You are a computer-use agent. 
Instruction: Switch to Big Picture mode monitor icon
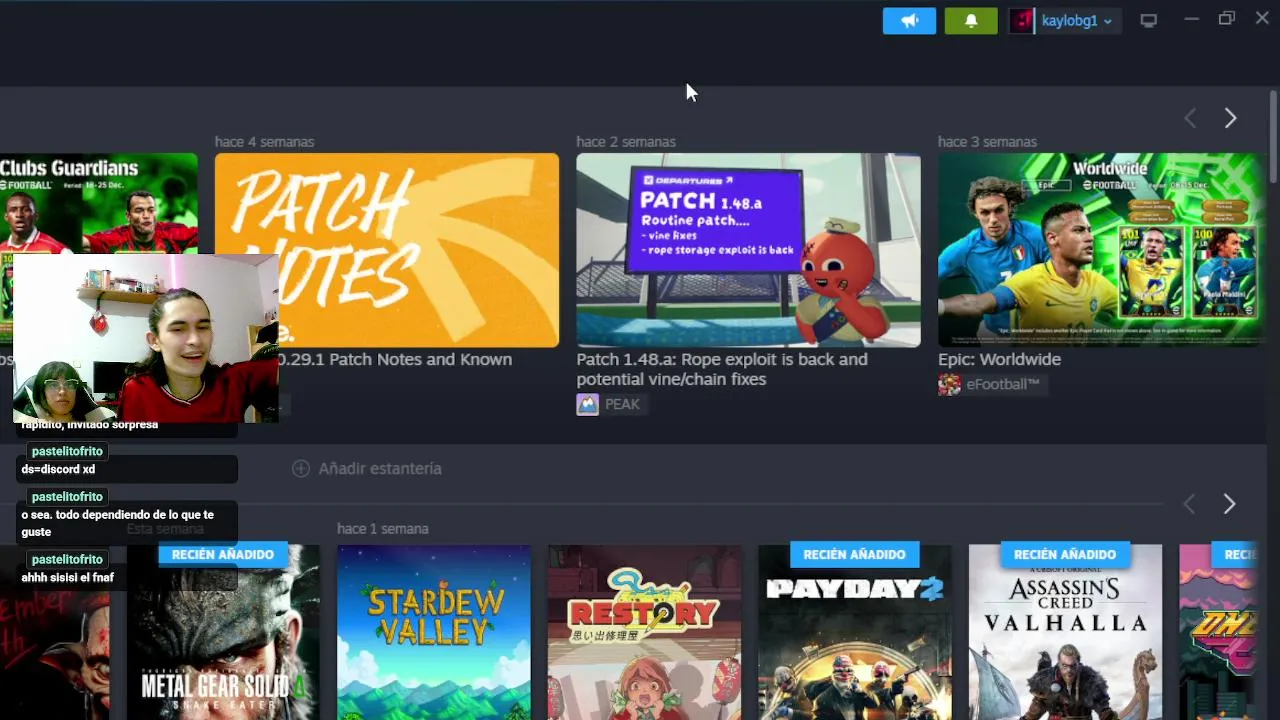click(1149, 21)
